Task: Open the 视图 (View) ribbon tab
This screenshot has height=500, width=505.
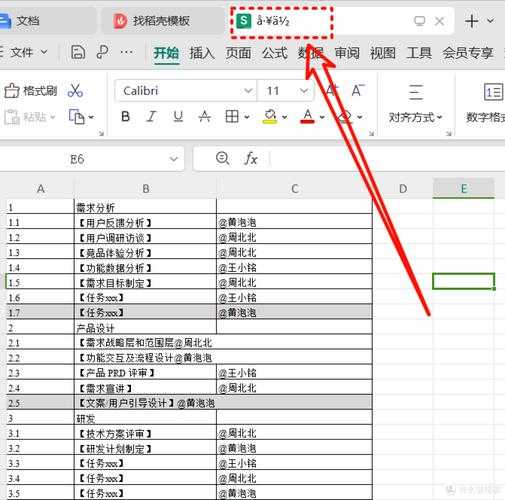Action: 383,53
